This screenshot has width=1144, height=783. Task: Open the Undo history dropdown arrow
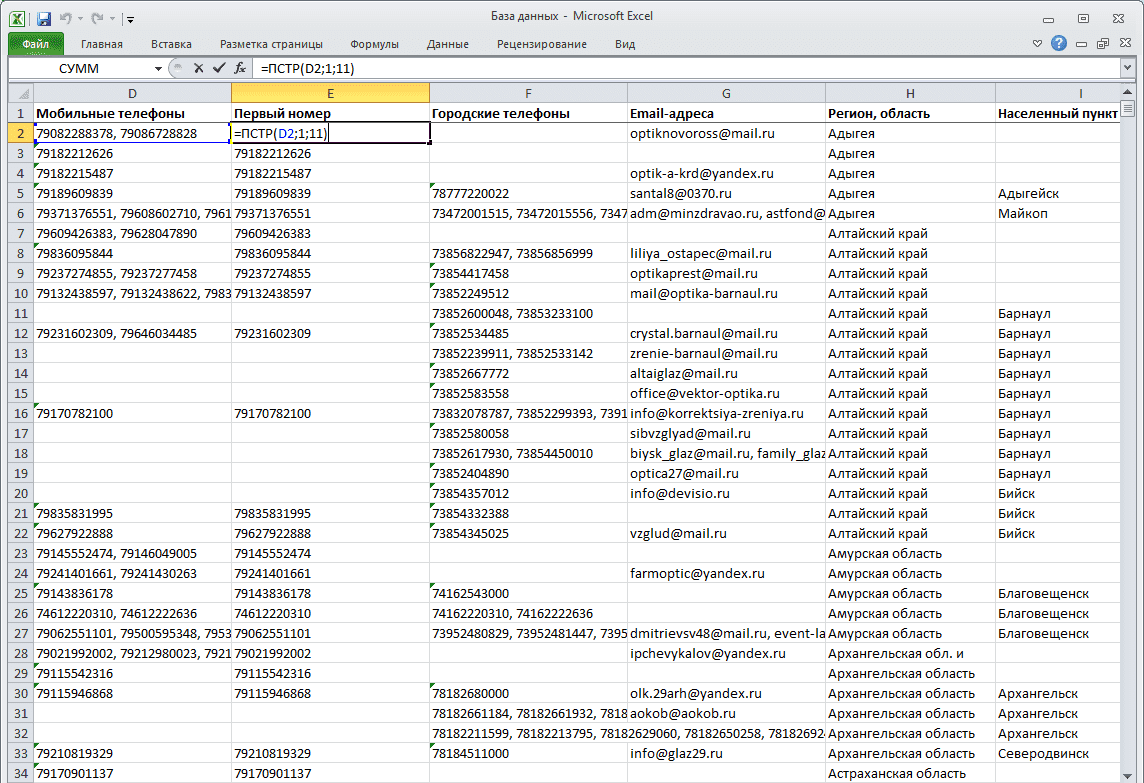click(80, 19)
